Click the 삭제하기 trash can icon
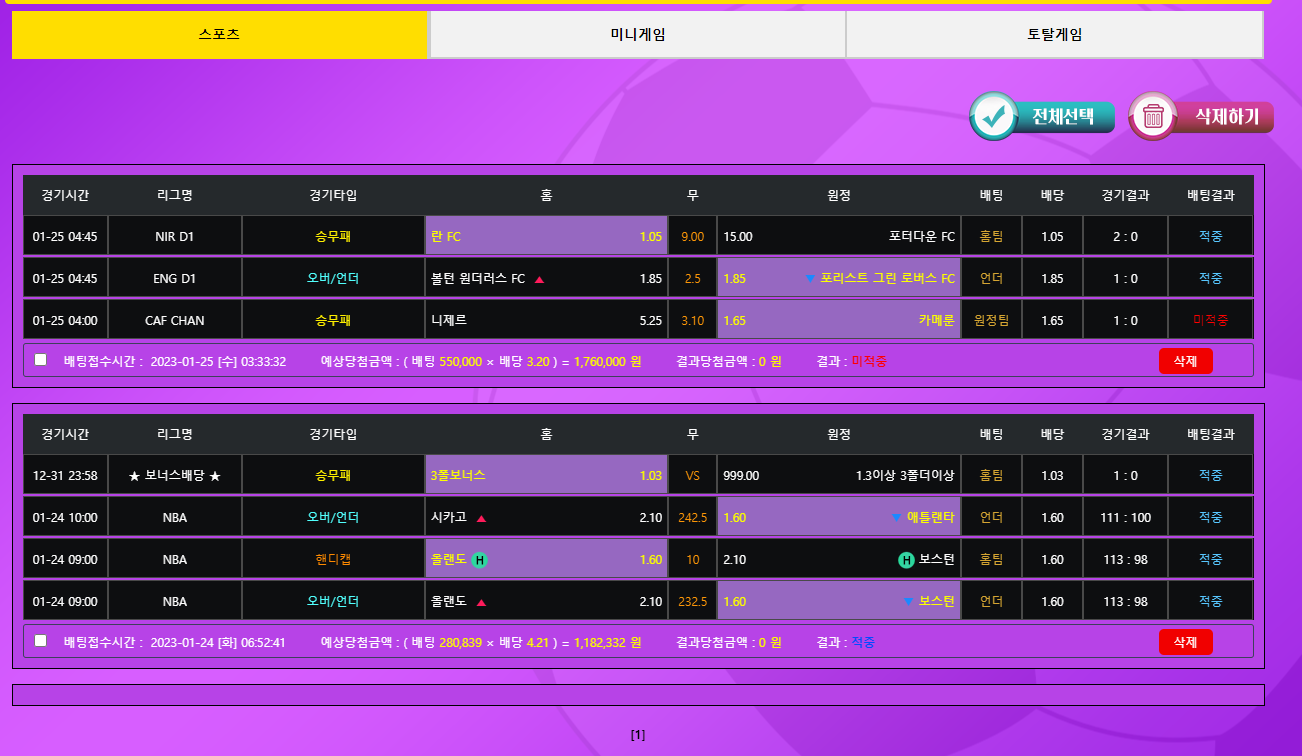Image resolution: width=1302 pixels, height=756 pixels. [x=1153, y=117]
